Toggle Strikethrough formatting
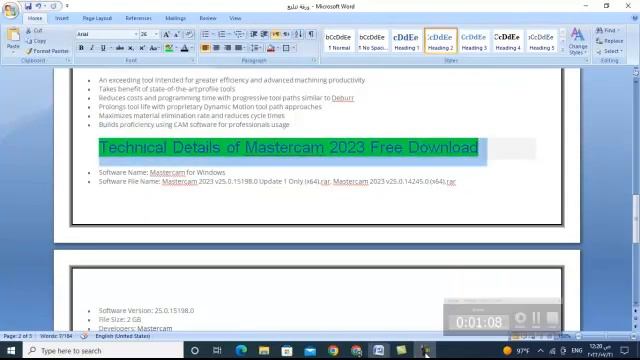Screen dimensions: 640x360 [120, 48]
